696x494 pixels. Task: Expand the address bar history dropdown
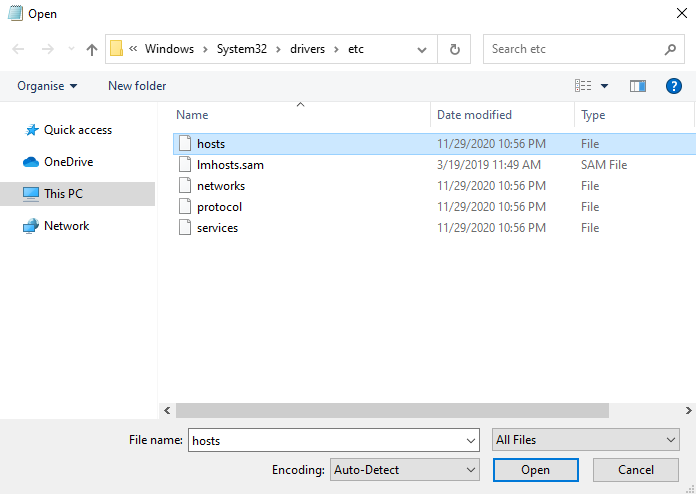[422, 49]
